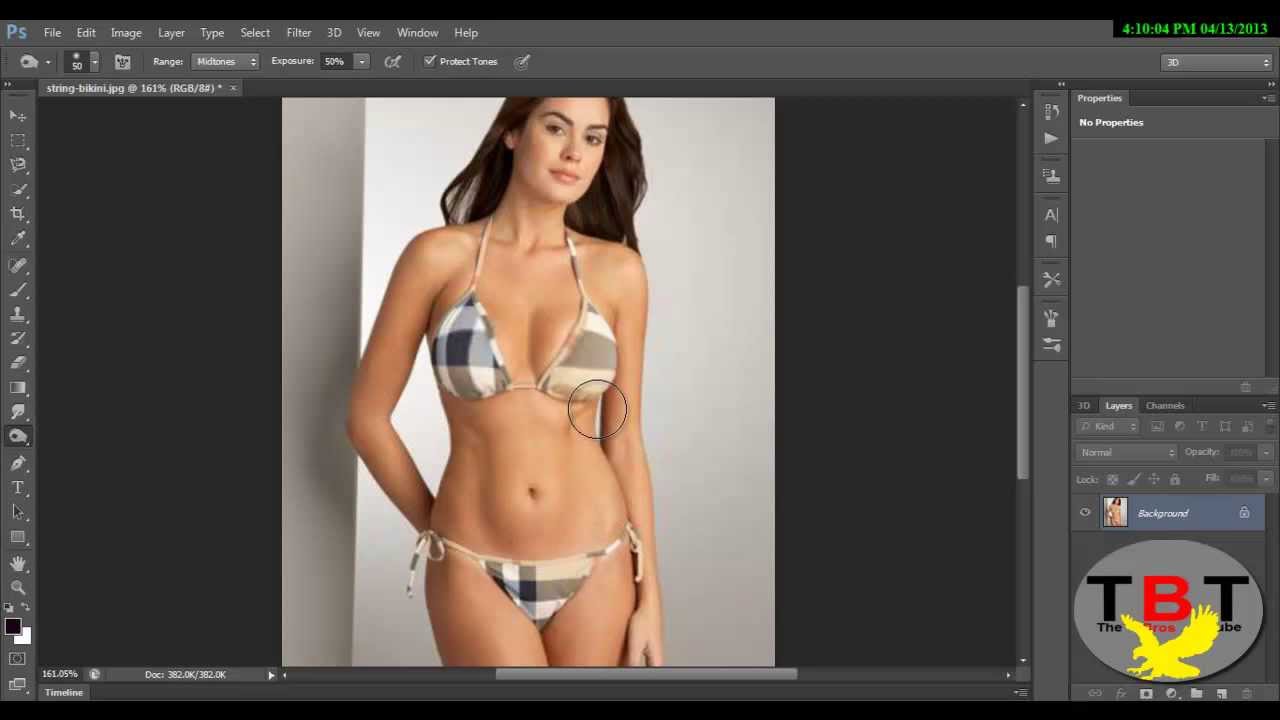The image size is (1280, 720).
Task: Toggle lock transparent pixels
Action: (x=1113, y=480)
